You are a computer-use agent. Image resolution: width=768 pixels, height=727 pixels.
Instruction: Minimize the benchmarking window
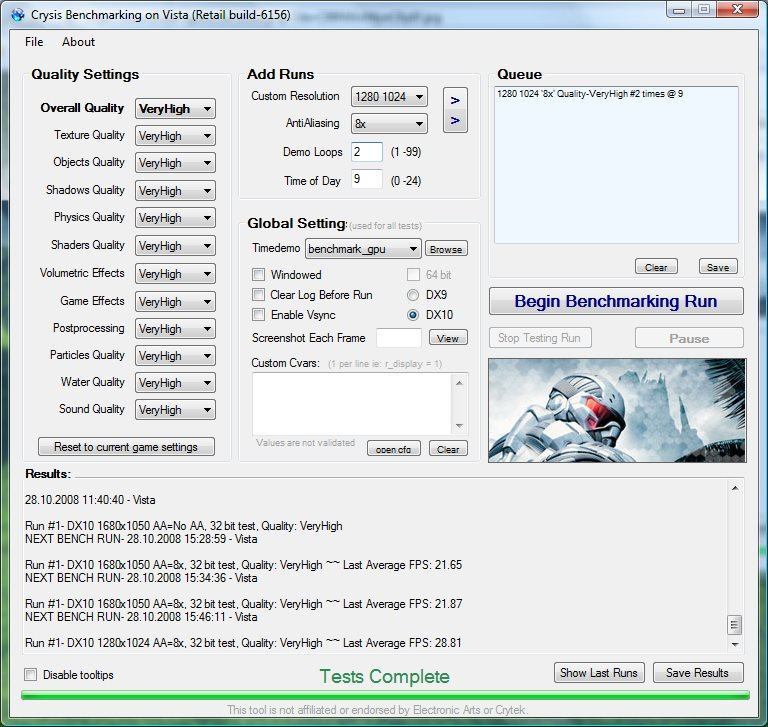point(679,9)
